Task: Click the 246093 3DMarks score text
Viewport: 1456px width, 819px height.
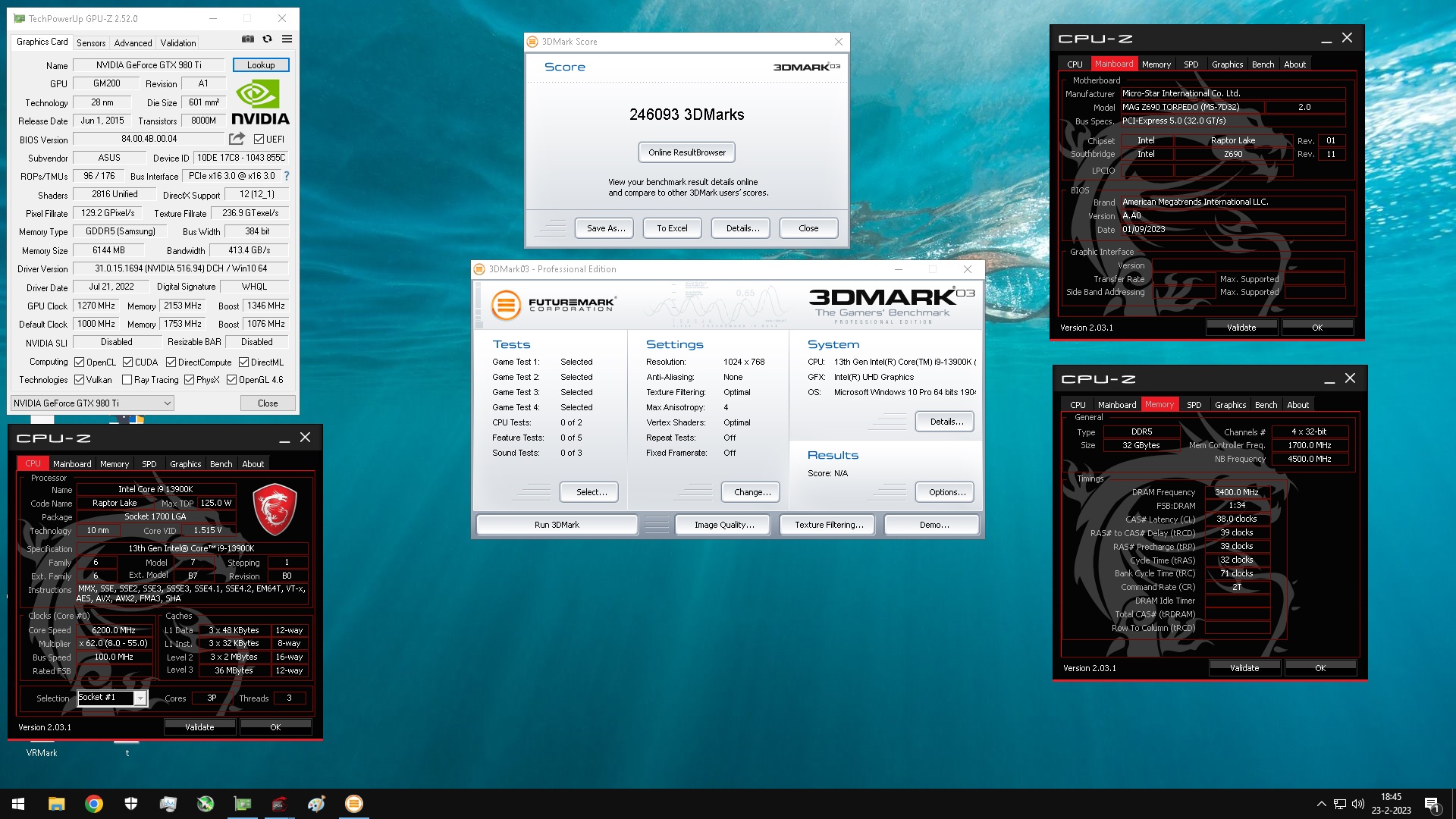Action: (x=686, y=115)
